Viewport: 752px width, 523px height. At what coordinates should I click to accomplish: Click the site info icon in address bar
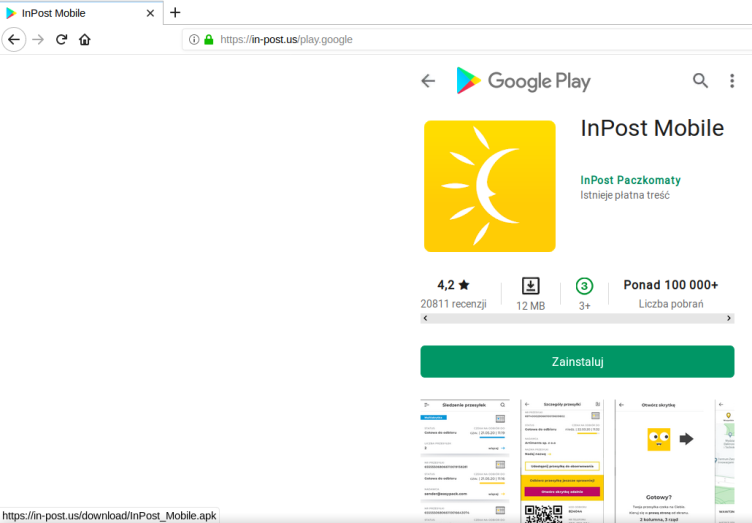[194, 39]
